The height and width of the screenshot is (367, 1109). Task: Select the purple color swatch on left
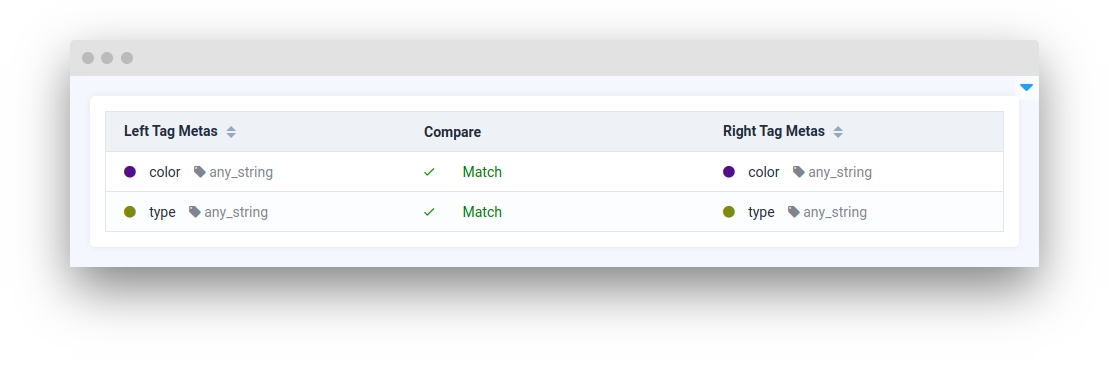pyautogui.click(x=130, y=172)
